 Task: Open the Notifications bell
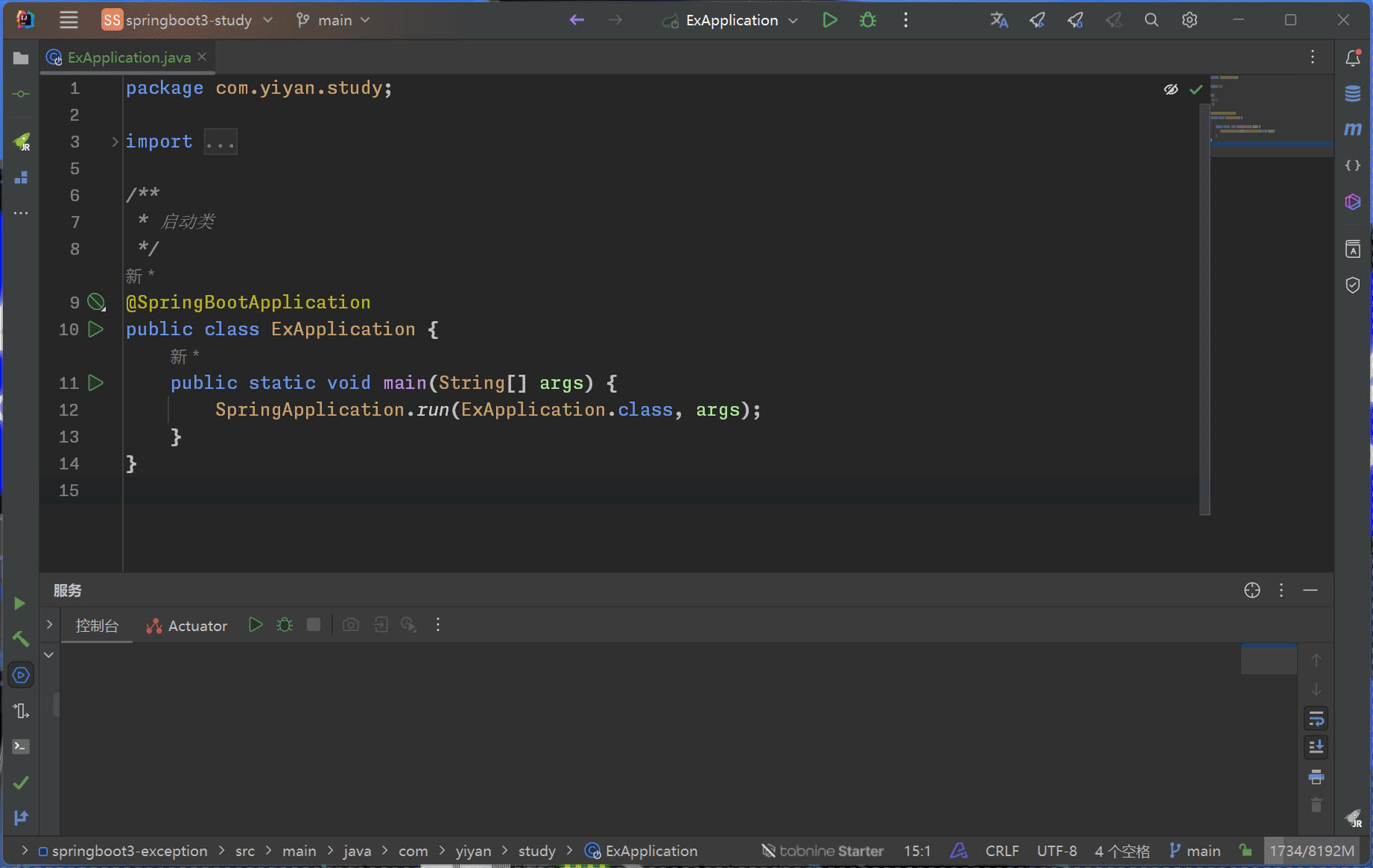pos(1353,57)
